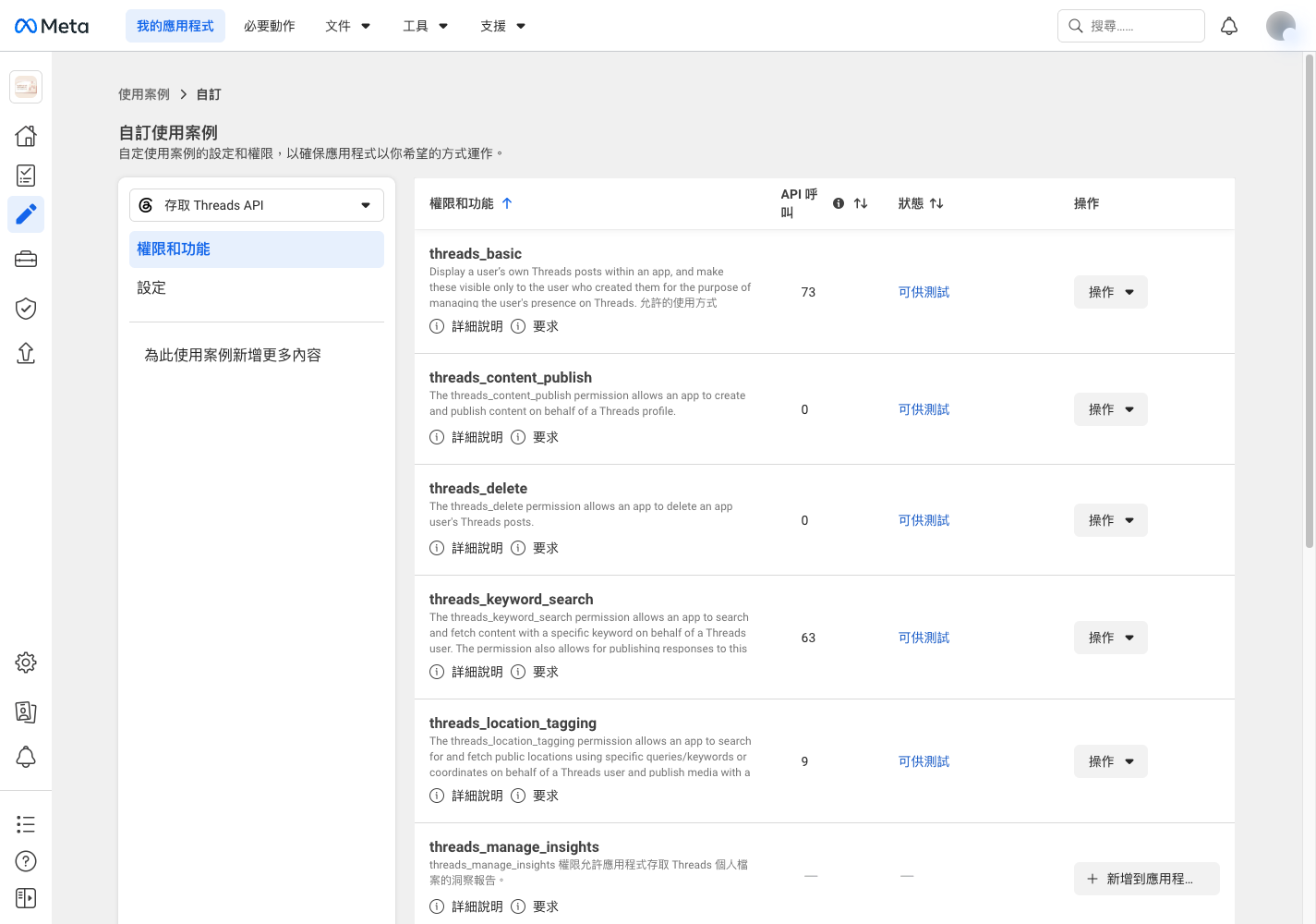Open 操作 dropdown for threads_delete
Viewport: 1316px width, 924px height.
point(1111,520)
